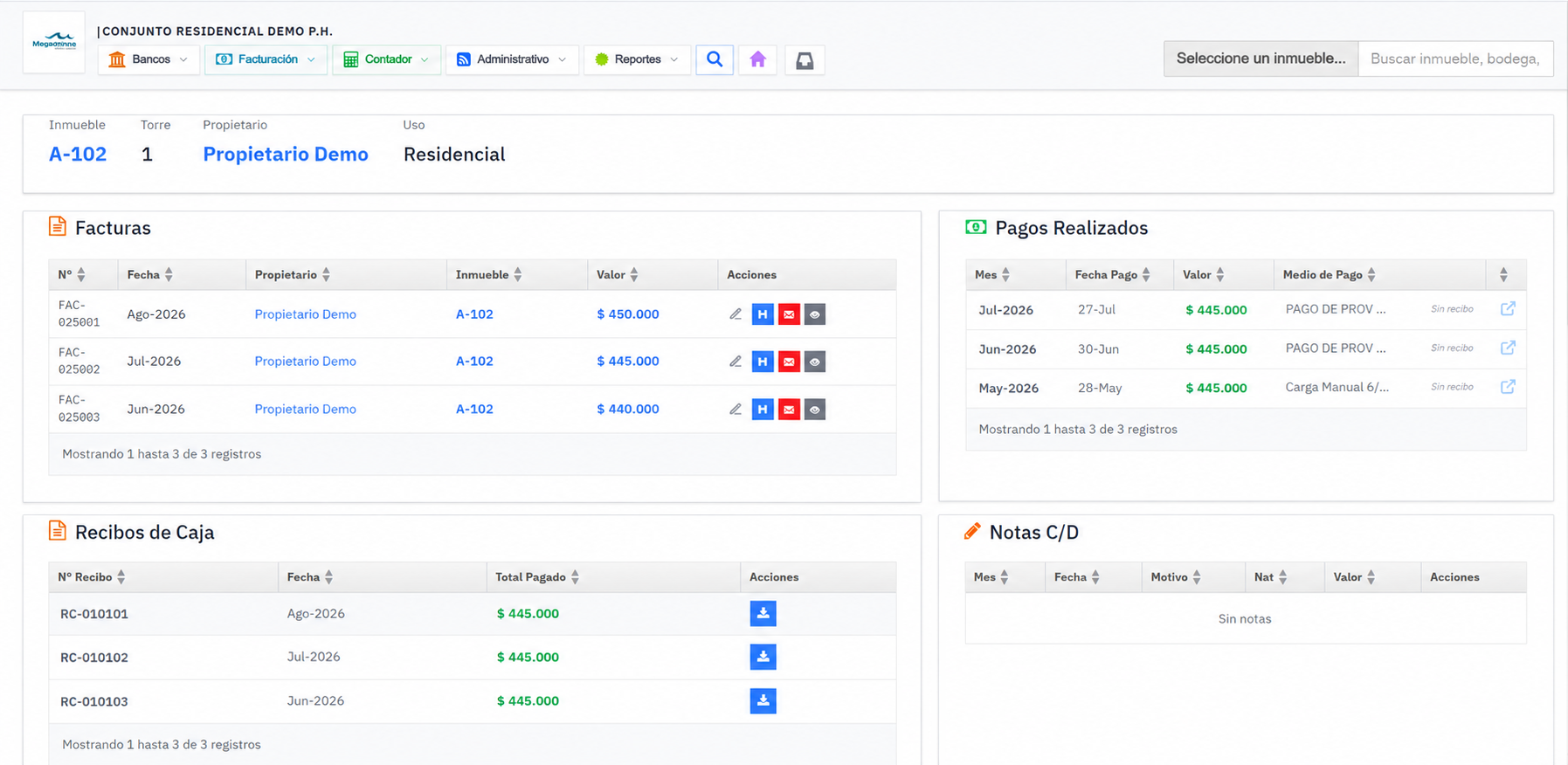
Task: View invoice FAC-025001 with eye icon
Action: (815, 314)
